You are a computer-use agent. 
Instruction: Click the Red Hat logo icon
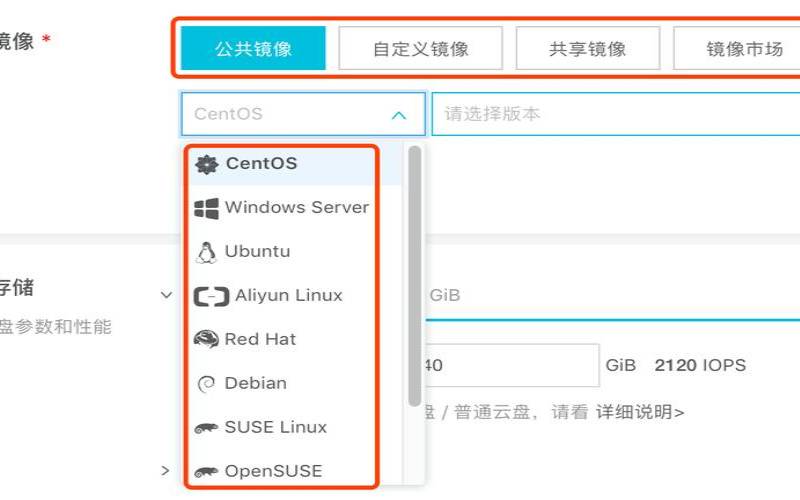[207, 339]
